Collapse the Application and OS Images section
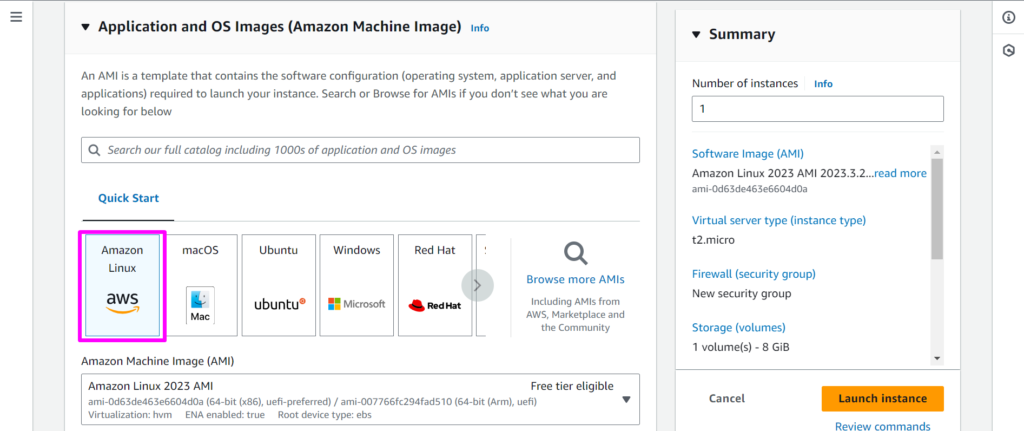The width and height of the screenshot is (1024, 431). [x=86, y=27]
